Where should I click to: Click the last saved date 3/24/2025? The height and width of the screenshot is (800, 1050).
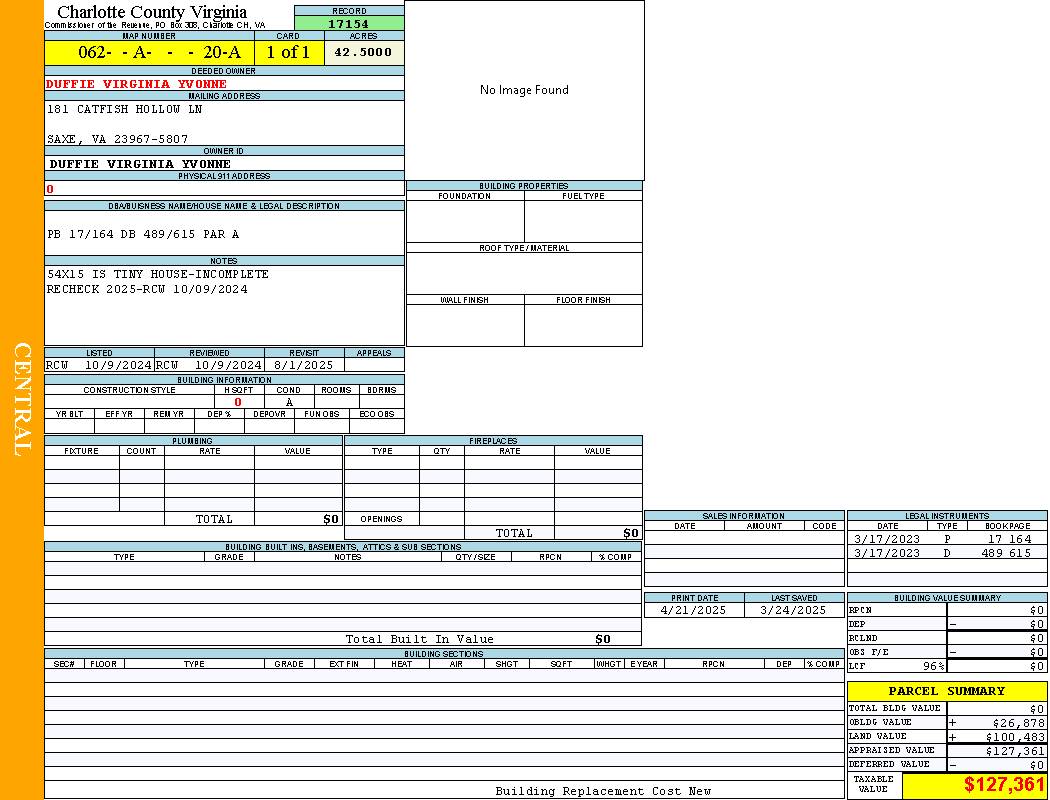[x=792, y=610]
